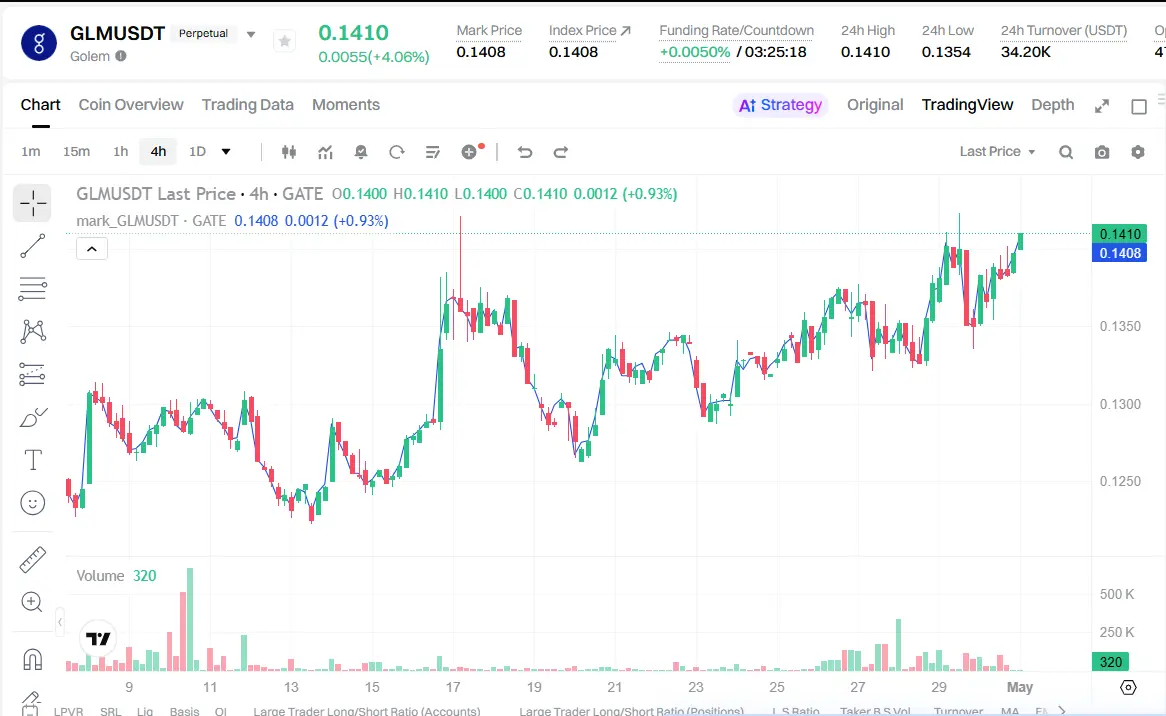Viewport: 1166px width, 716px height.
Task: Open chart settings gear icon
Action: coord(1138,152)
